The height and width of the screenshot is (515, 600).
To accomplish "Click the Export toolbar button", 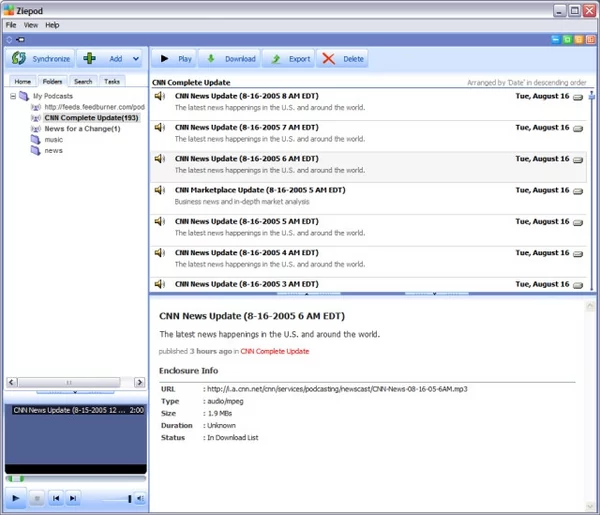I will [289, 59].
